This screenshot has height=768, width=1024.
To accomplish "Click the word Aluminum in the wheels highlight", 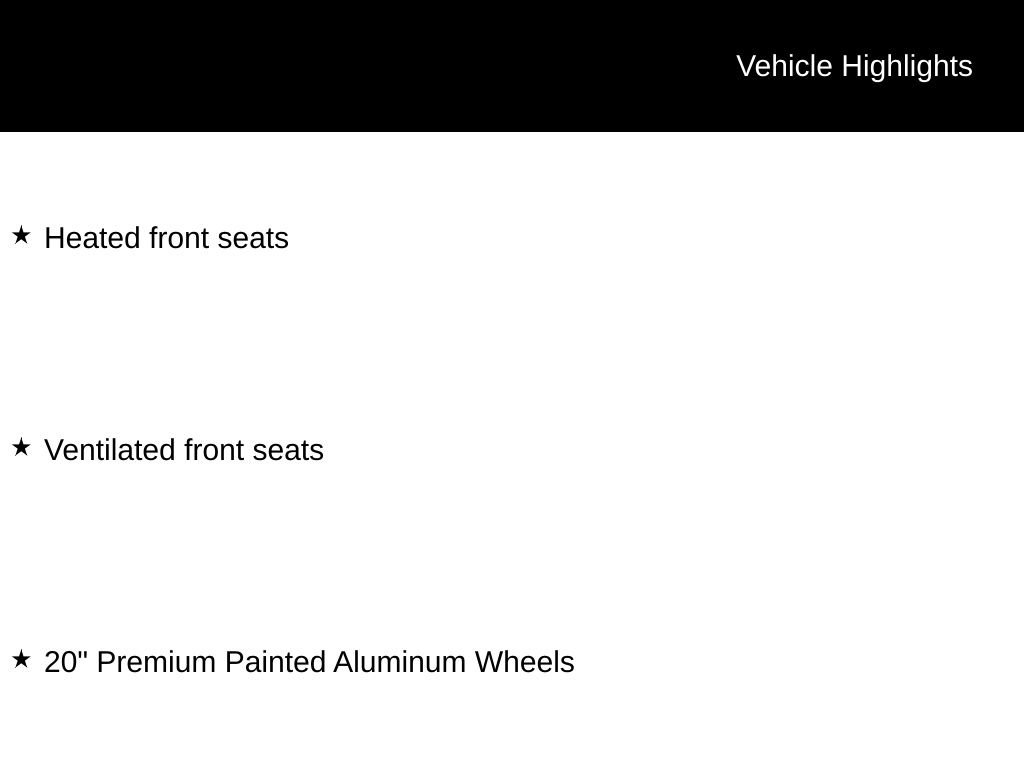I will point(400,662).
